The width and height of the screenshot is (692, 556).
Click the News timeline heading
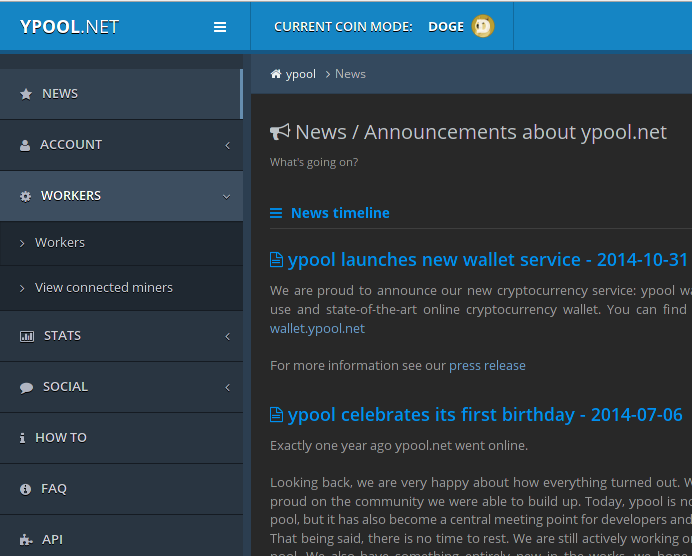340,213
